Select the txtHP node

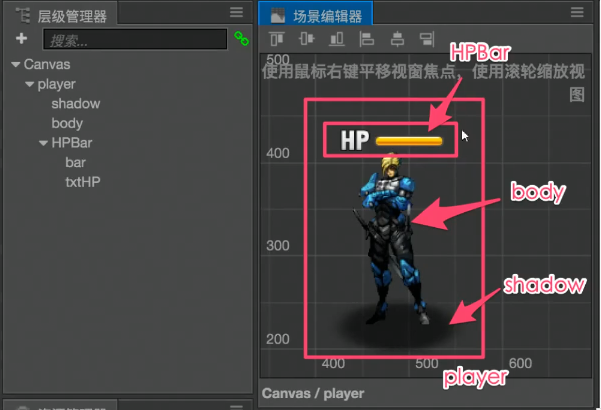click(x=83, y=182)
